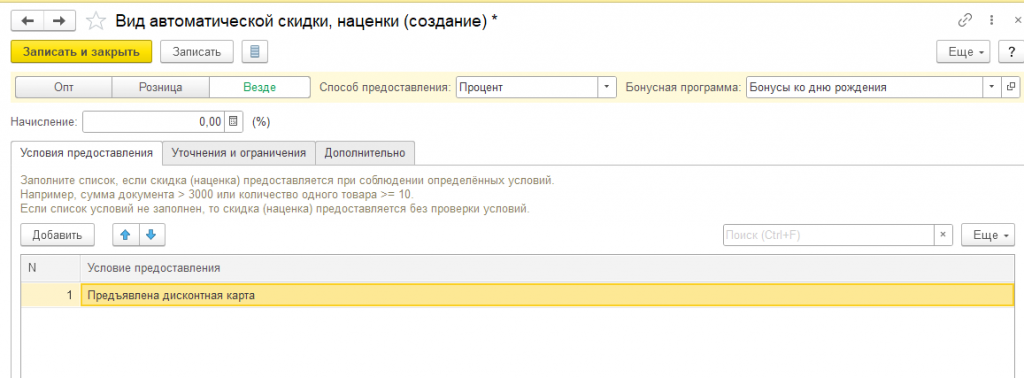The height and width of the screenshot is (378, 1024).
Task: Open top Еще dropdown menu
Action: point(963,52)
